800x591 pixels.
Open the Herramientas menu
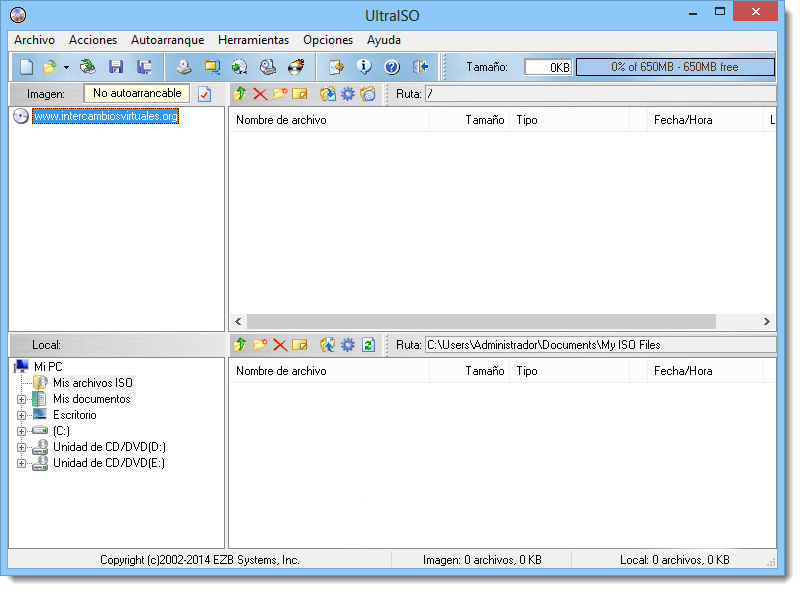click(253, 40)
